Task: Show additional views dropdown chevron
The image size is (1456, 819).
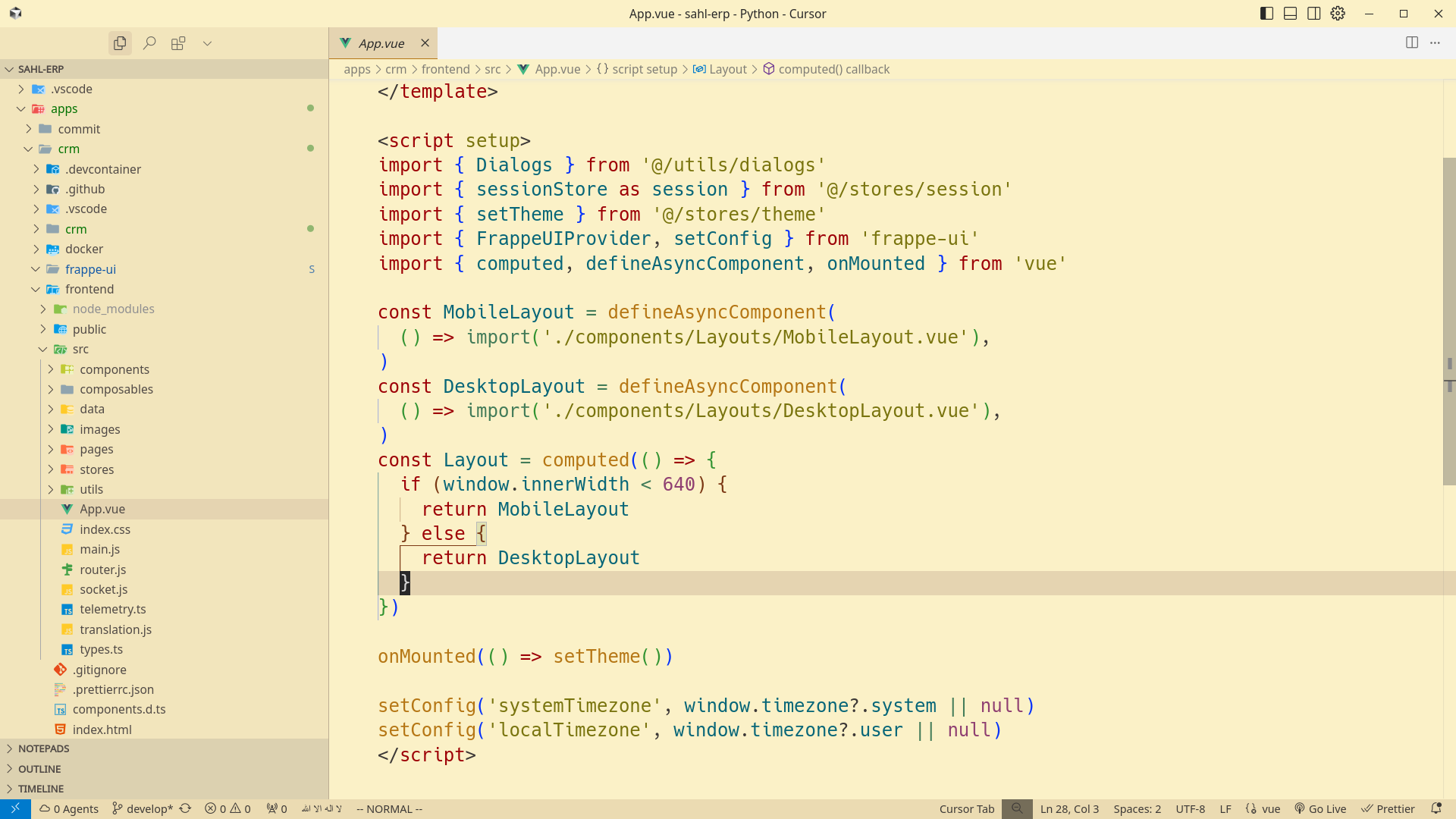Action: pos(207,43)
